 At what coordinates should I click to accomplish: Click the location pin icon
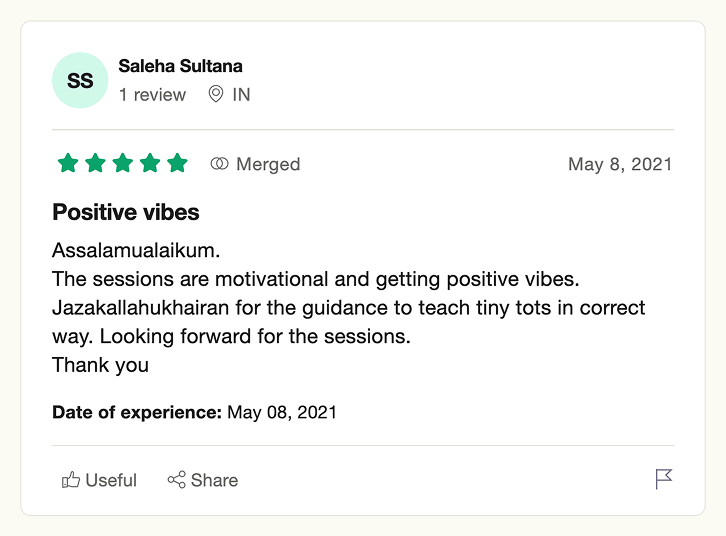pos(216,94)
